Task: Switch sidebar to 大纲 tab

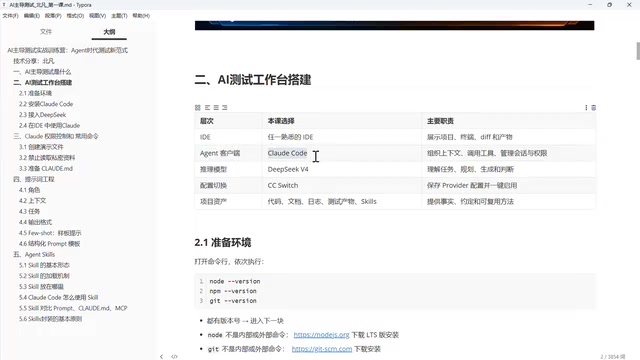Action: [109, 31]
